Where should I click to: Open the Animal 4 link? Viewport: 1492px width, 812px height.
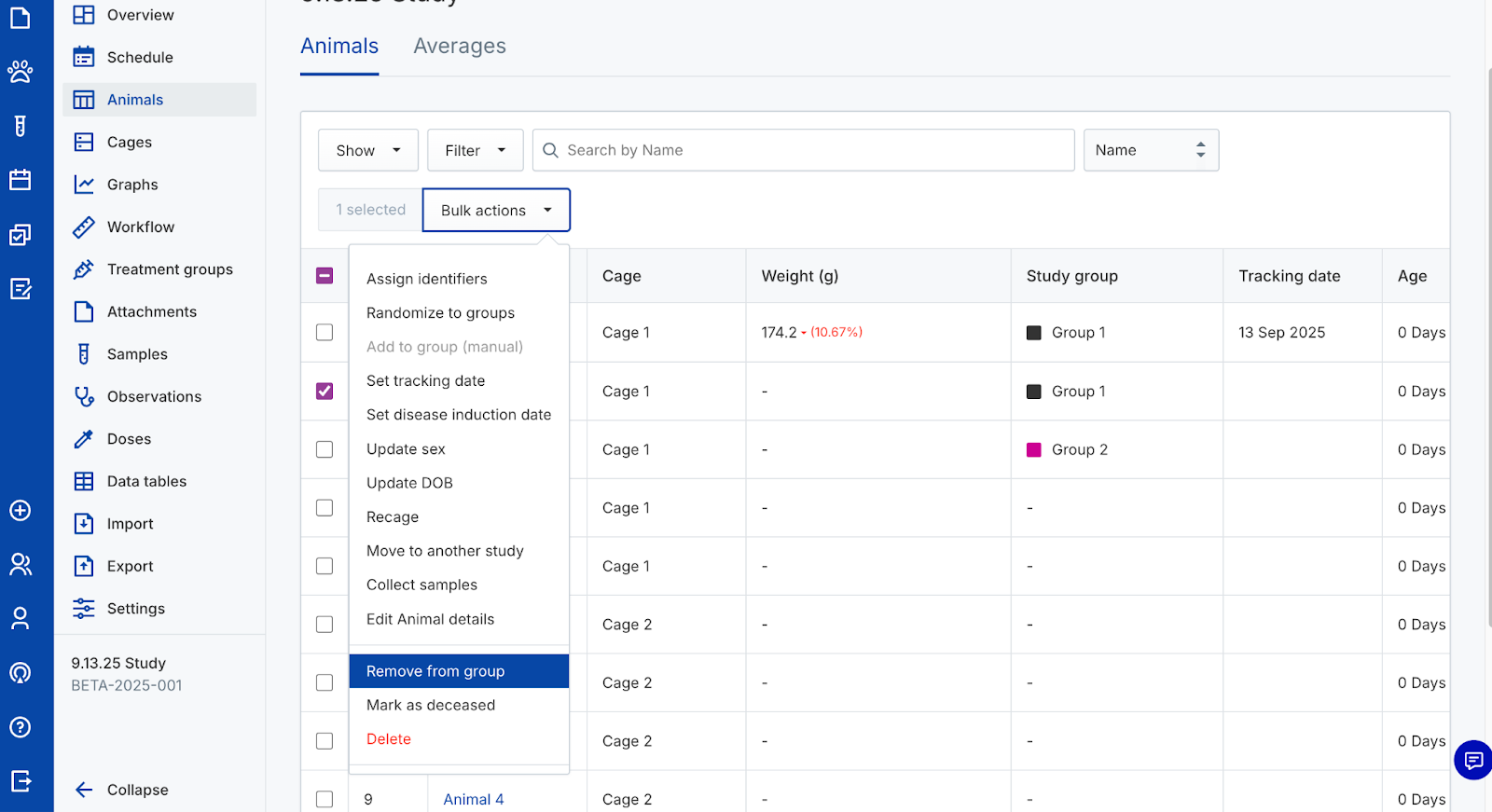pyautogui.click(x=473, y=799)
